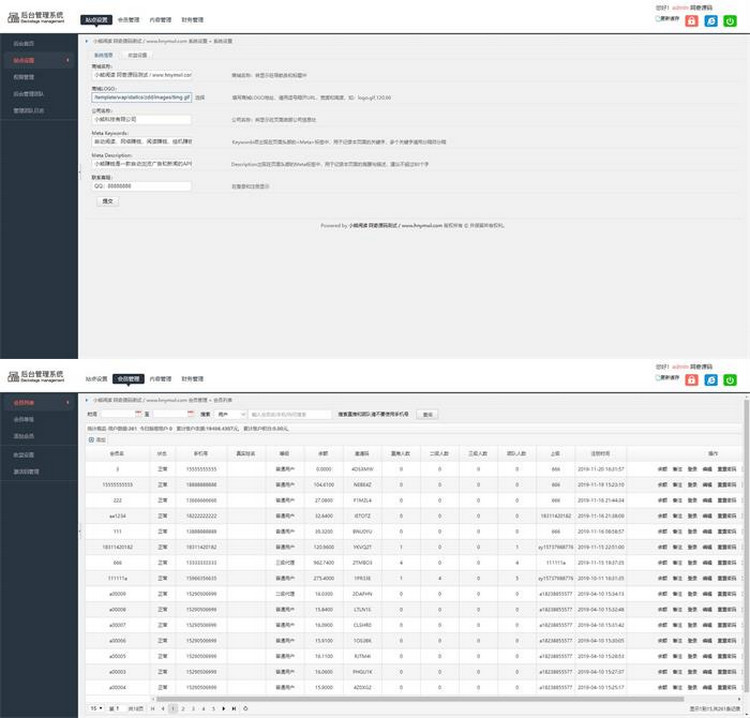The height and width of the screenshot is (718, 750).
Task: Select the first tab above the settings form
Action: click(103, 55)
